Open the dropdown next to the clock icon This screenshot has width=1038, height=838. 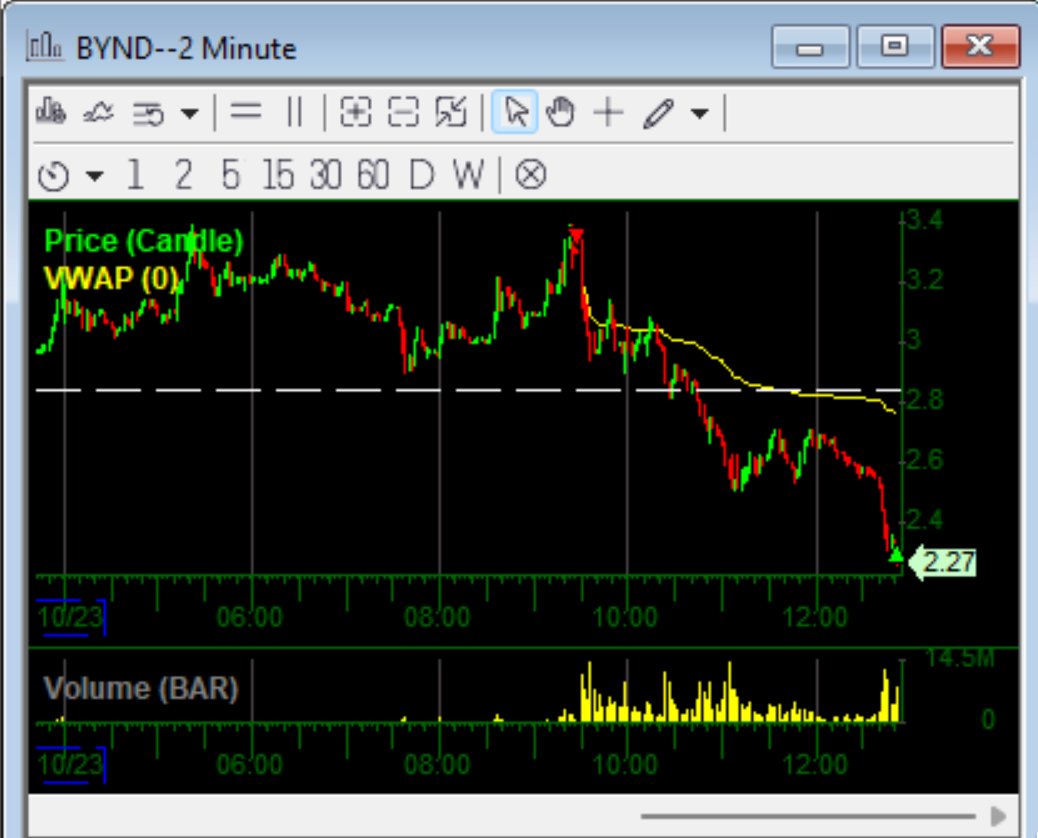coord(95,176)
